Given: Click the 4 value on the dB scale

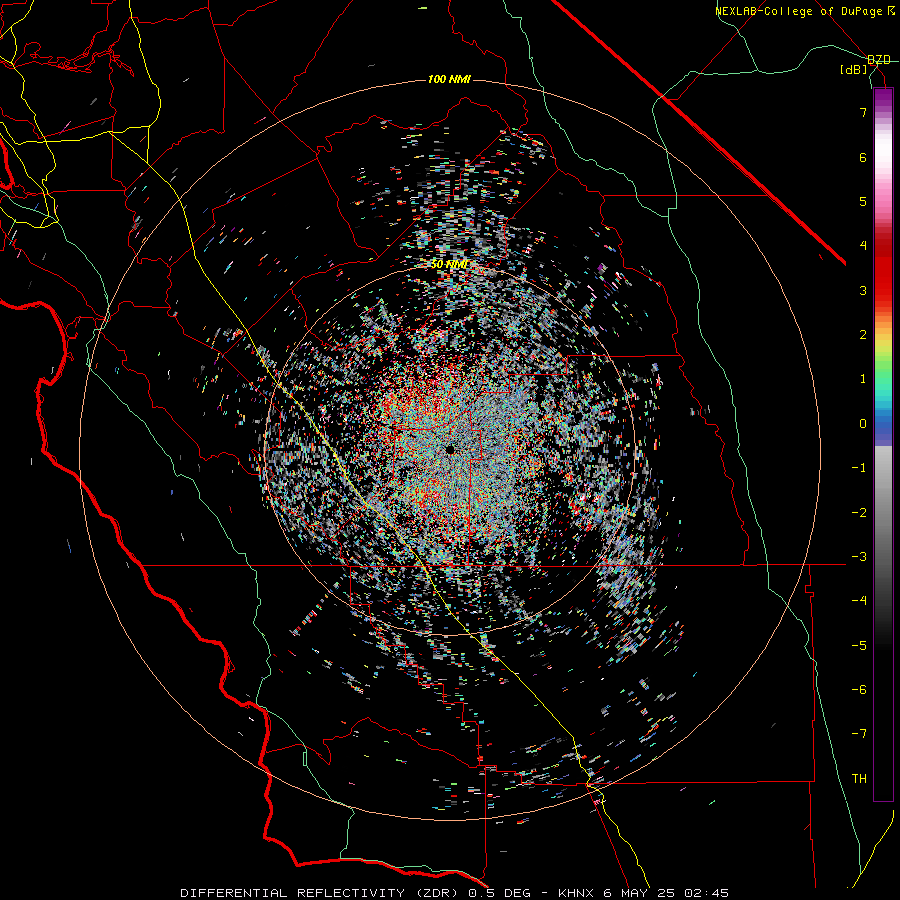Looking at the screenshot, I should 863,246.
